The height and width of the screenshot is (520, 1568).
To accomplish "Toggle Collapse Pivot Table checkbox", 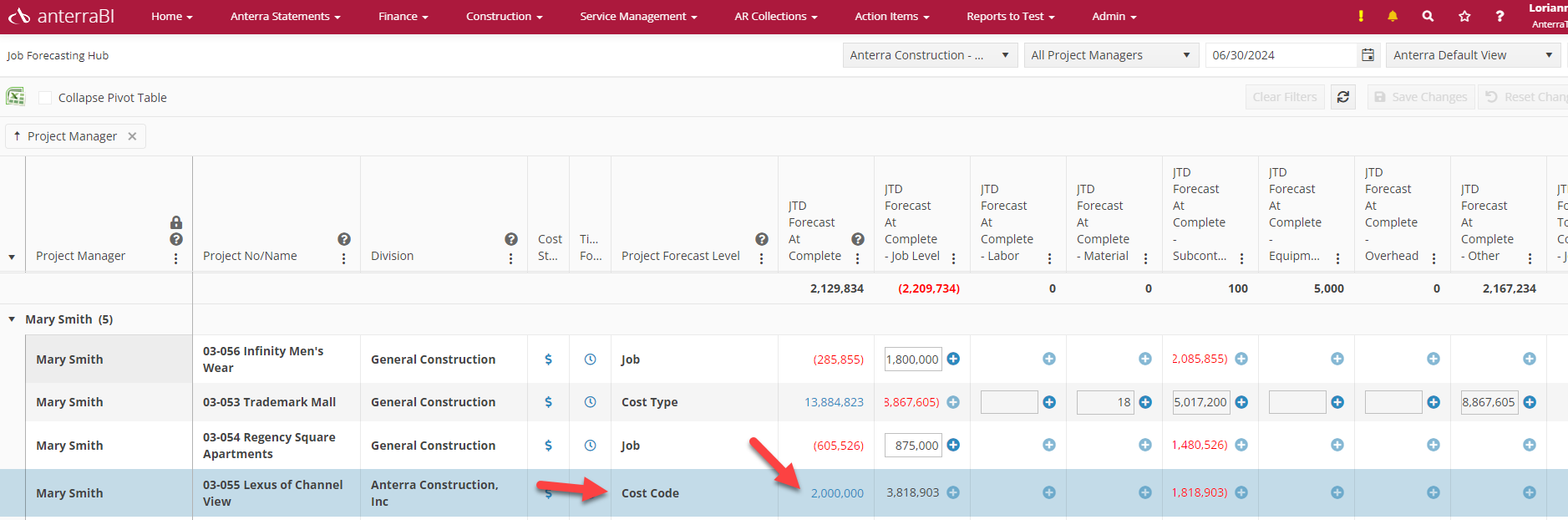I will 45,98.
